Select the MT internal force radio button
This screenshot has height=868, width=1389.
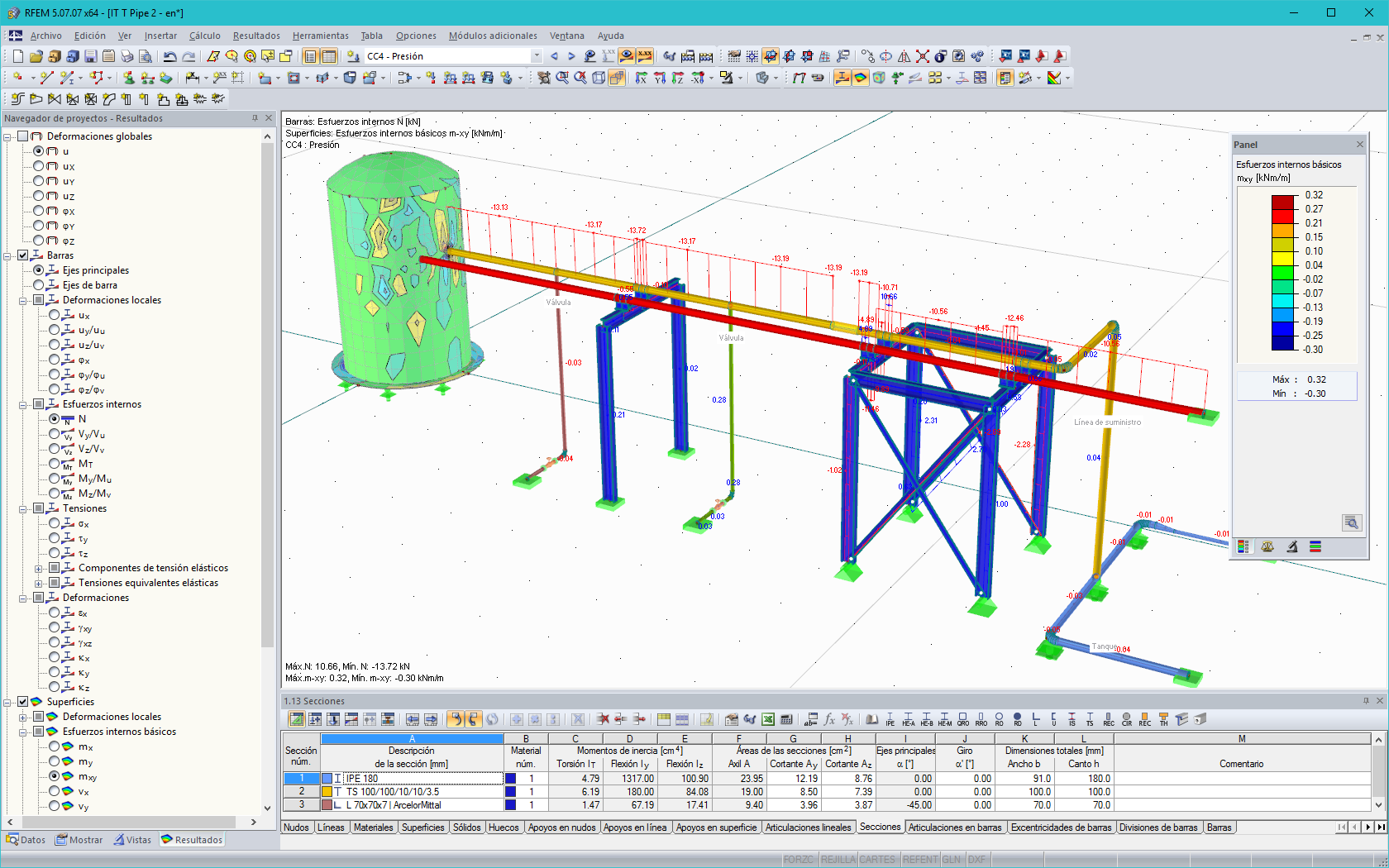[x=55, y=464]
